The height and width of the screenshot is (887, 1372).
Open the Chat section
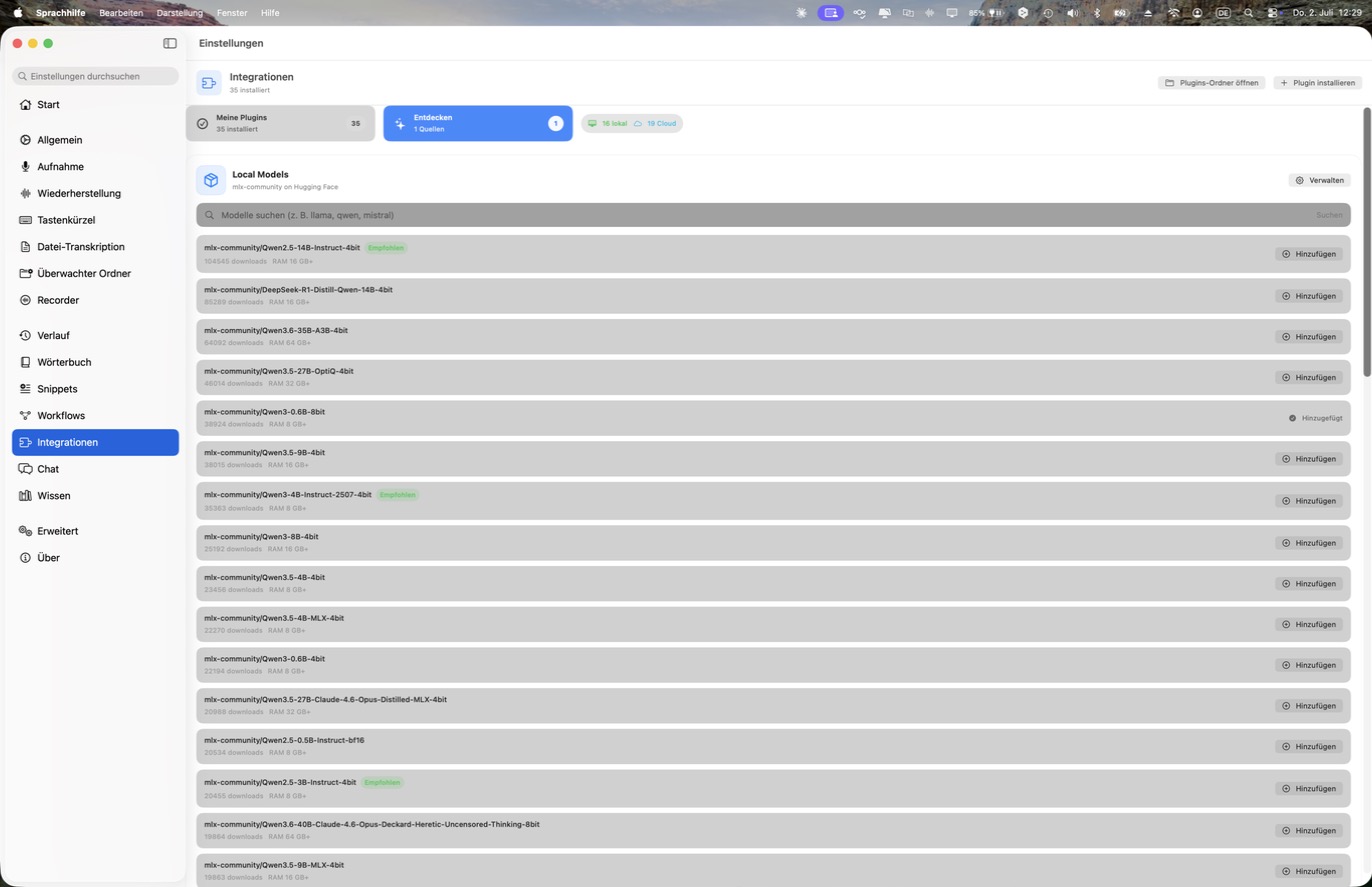coord(95,469)
